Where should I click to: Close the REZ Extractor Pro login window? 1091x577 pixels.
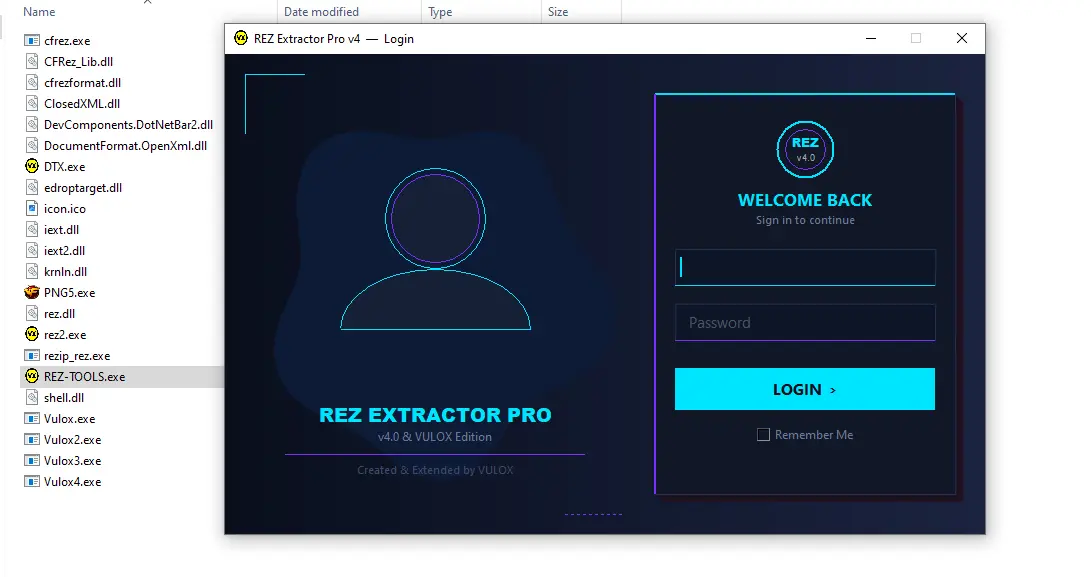point(962,38)
